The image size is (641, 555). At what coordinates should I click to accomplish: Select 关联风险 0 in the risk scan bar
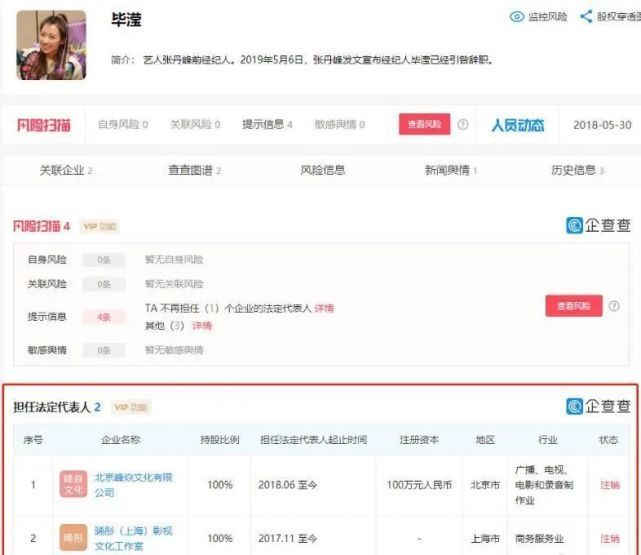pyautogui.click(x=195, y=124)
